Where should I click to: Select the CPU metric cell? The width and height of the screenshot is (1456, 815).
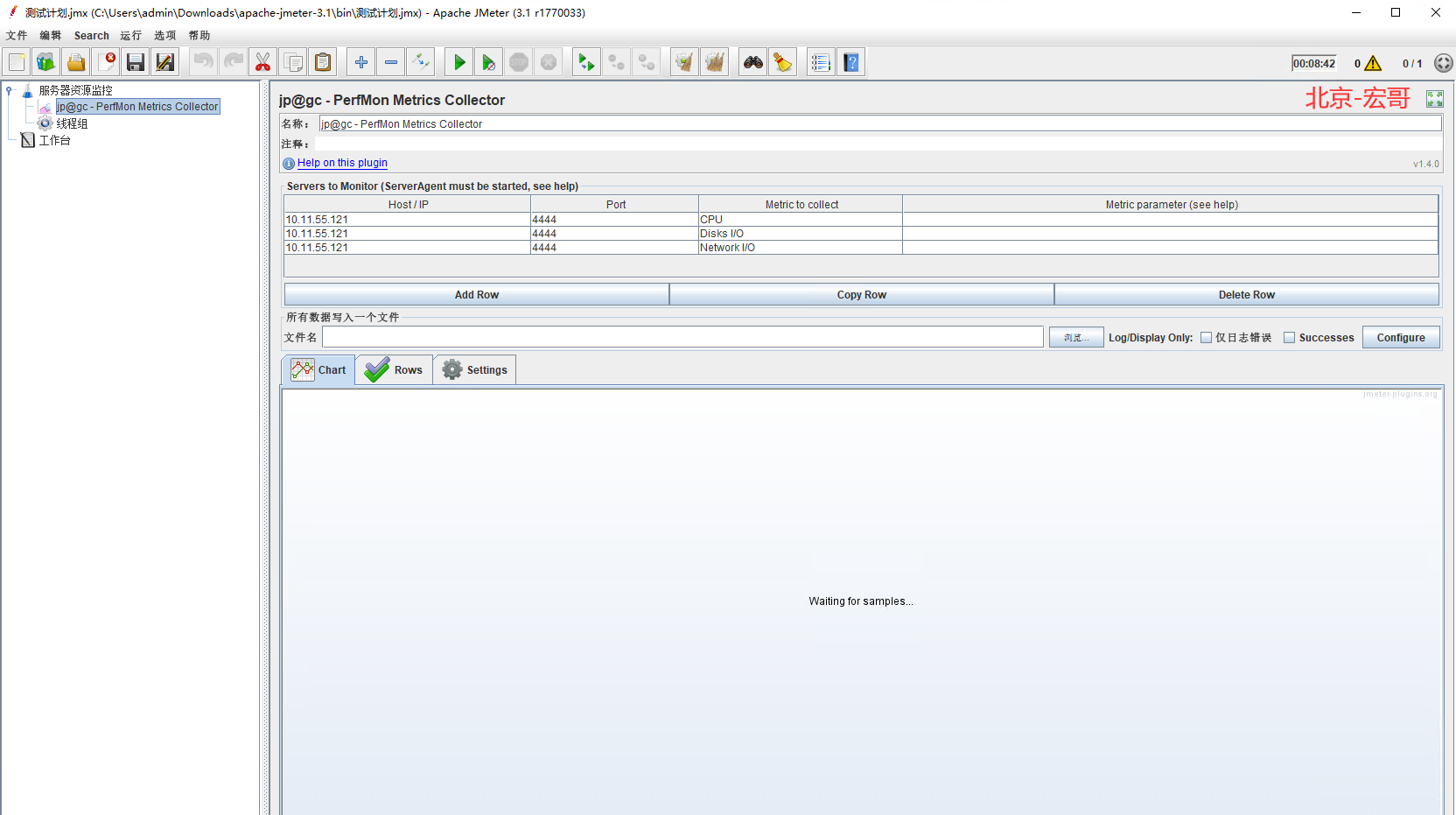[800, 220]
